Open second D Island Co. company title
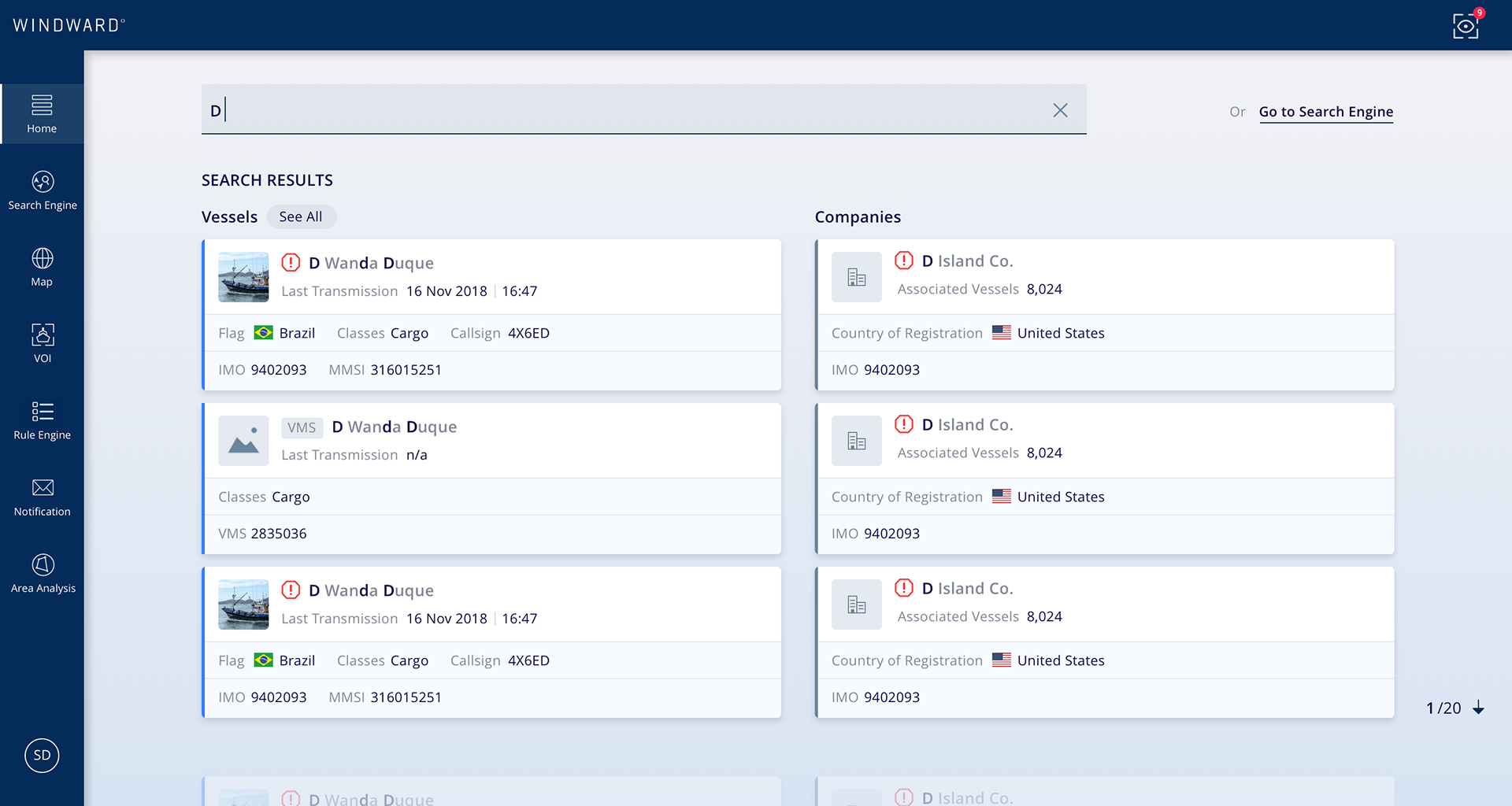The width and height of the screenshot is (1512, 806). click(968, 424)
